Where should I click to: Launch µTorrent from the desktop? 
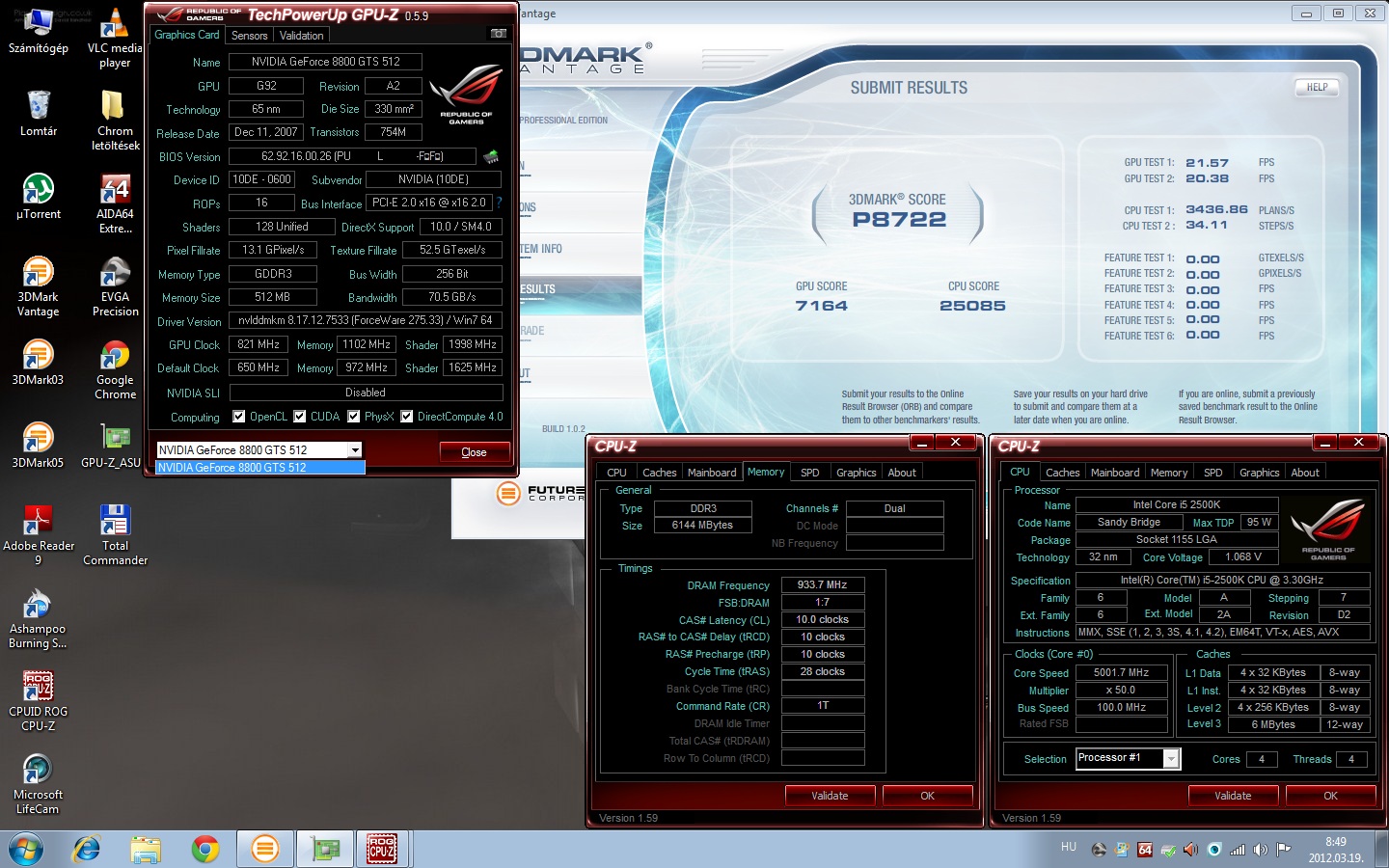pyautogui.click(x=39, y=197)
